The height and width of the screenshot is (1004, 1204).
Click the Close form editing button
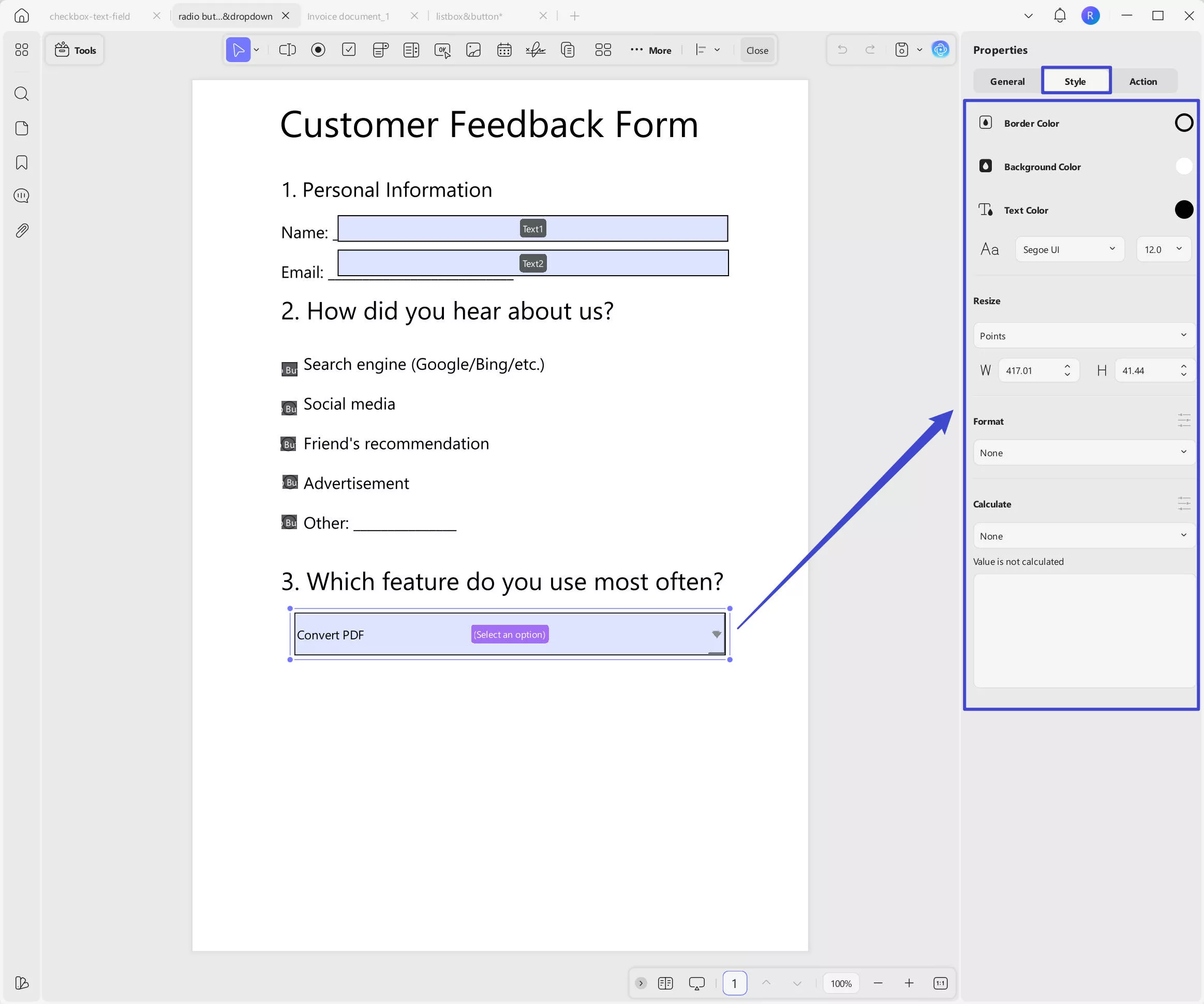click(757, 50)
